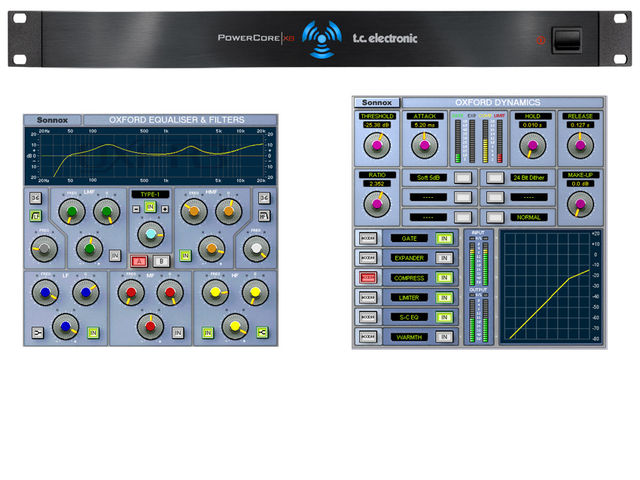
Task: Click the GATE access button
Action: [368, 238]
